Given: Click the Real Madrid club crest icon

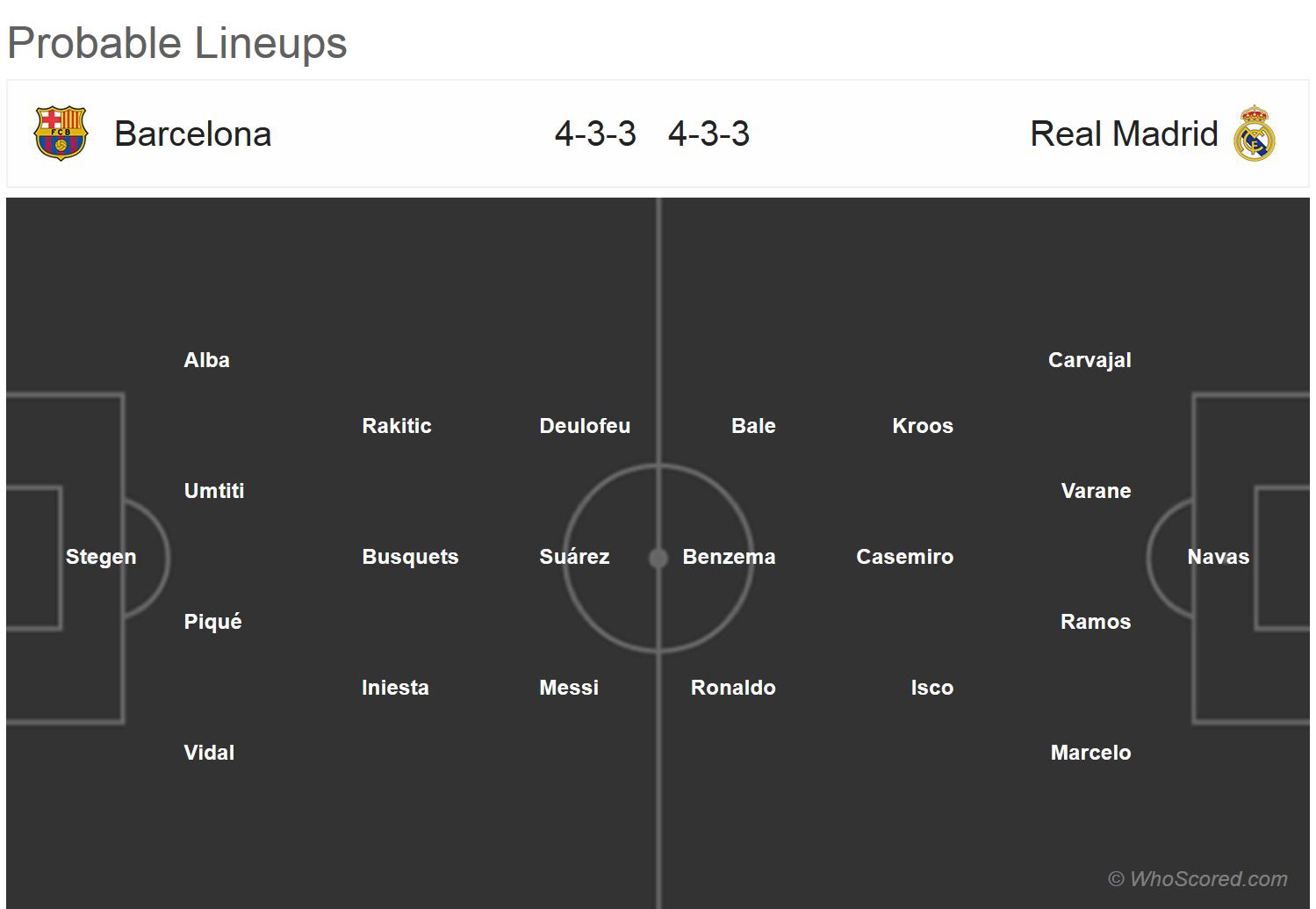Looking at the screenshot, I should [1254, 133].
